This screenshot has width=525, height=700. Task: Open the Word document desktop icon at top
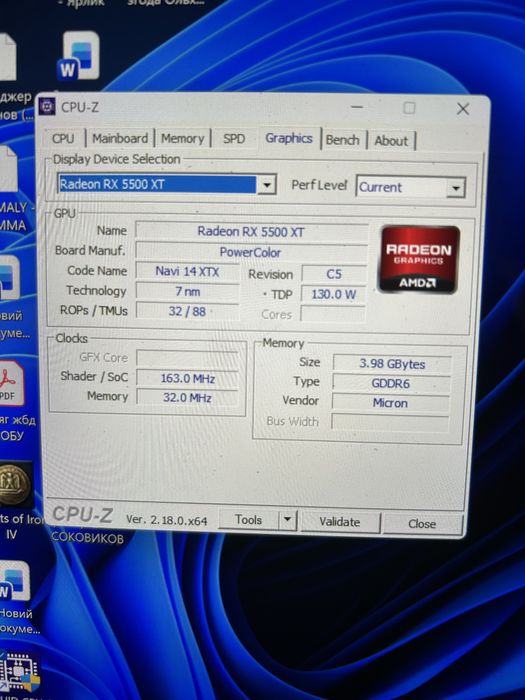pos(79,56)
